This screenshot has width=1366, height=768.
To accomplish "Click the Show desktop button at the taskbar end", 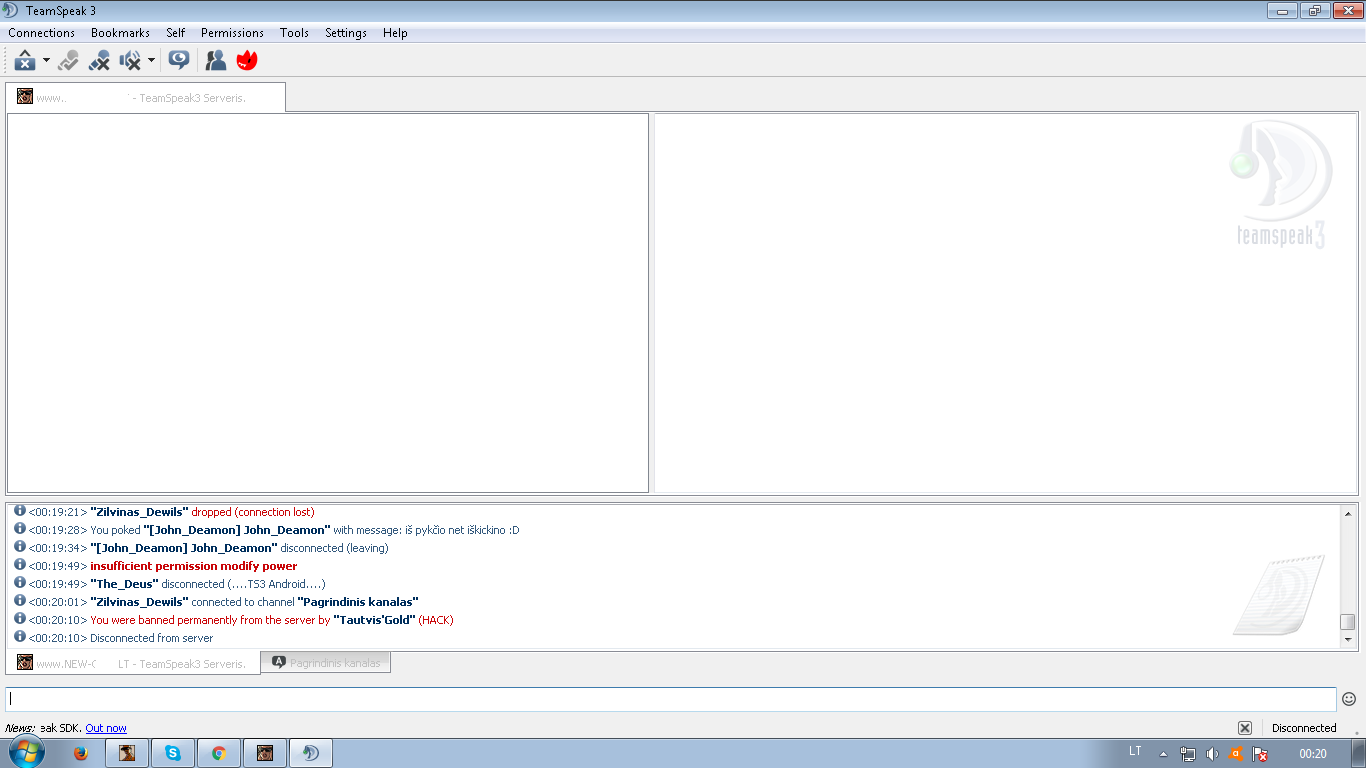I will [x=1359, y=753].
